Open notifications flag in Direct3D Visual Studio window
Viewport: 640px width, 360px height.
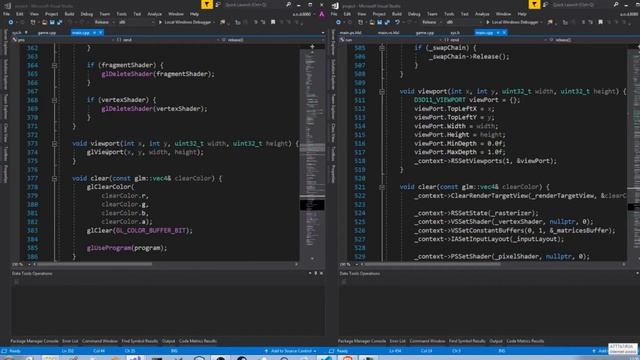534,4
